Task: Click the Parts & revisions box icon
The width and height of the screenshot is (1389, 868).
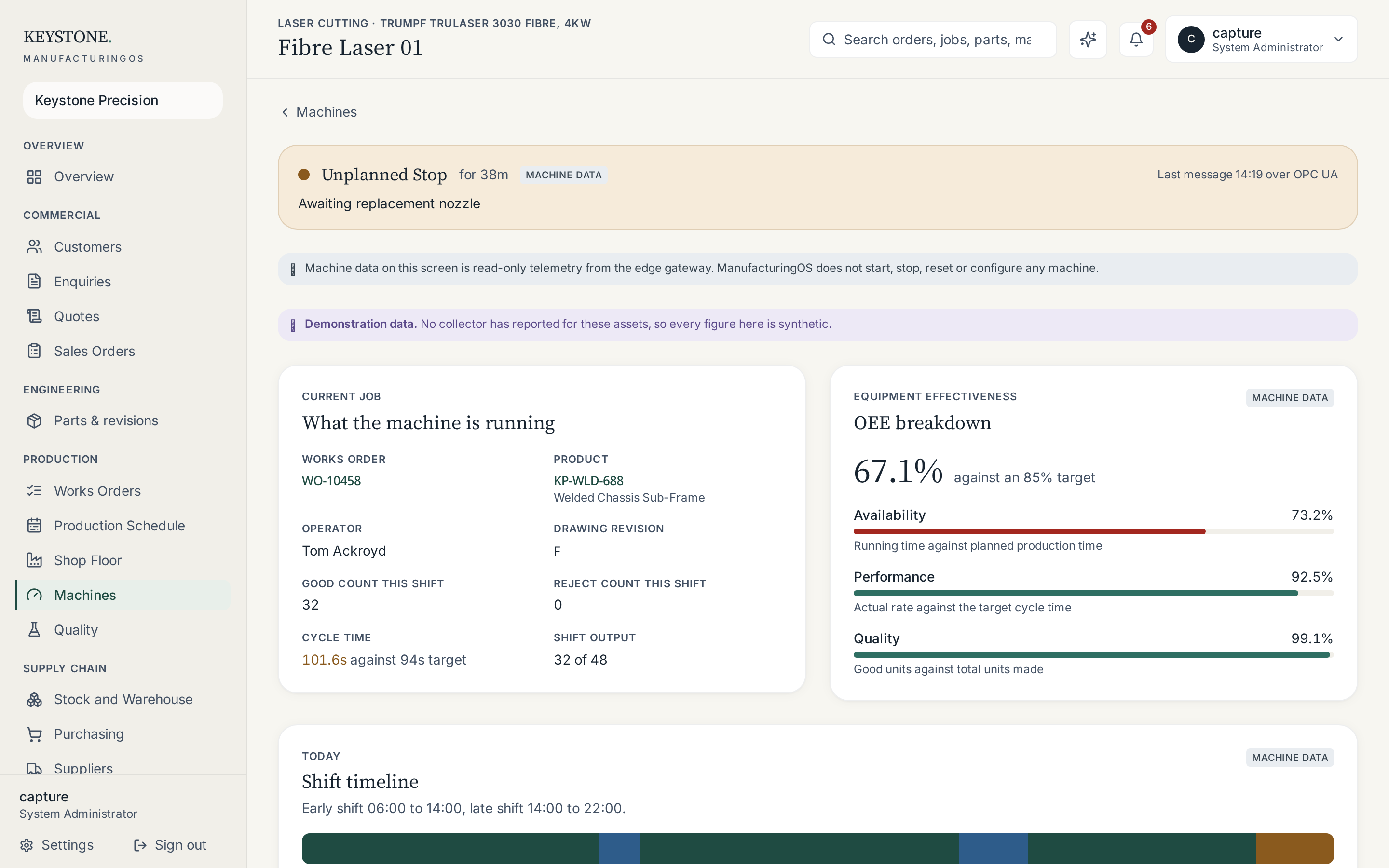Action: click(x=34, y=421)
